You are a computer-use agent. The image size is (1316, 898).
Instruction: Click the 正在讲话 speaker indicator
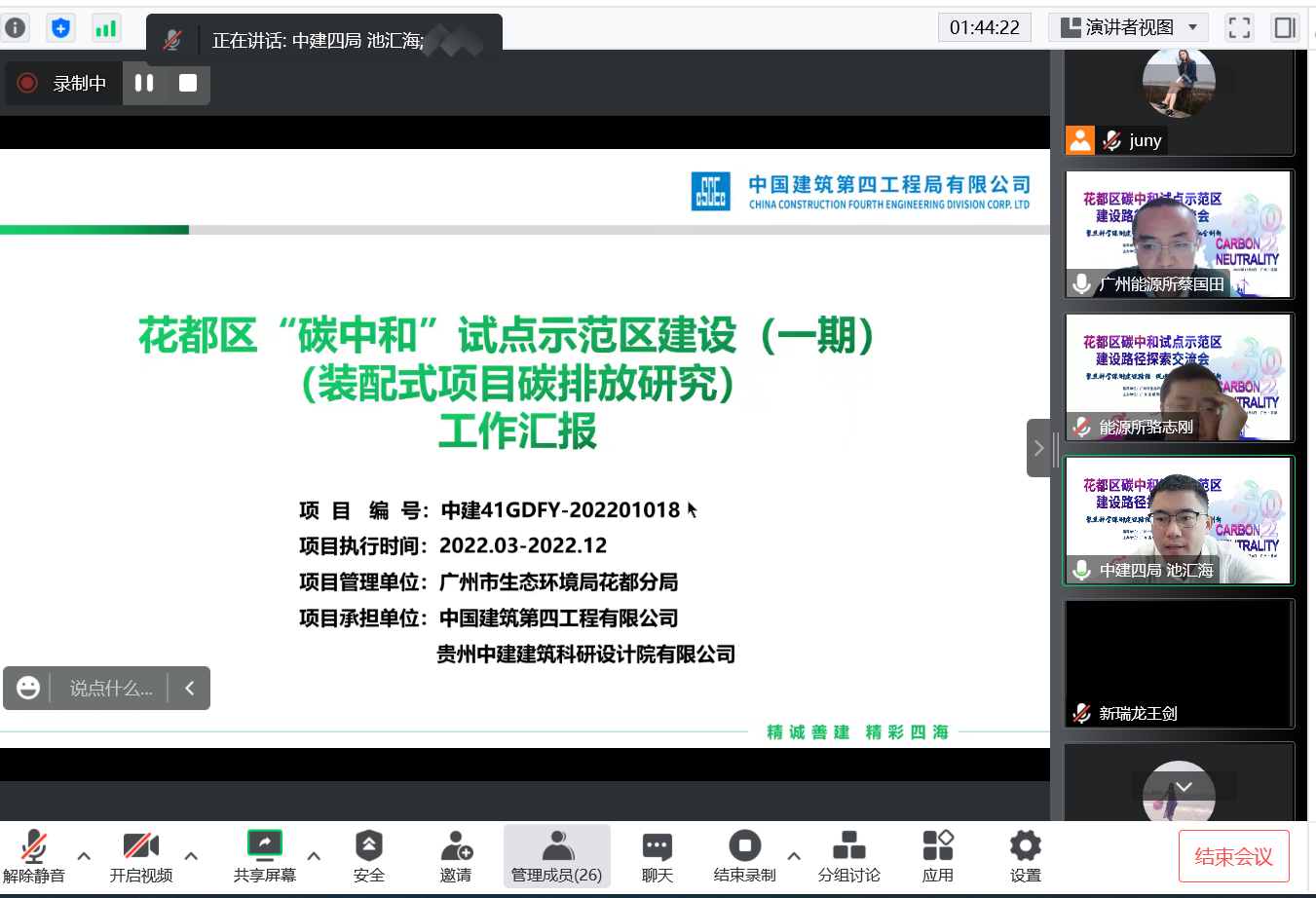coord(324,40)
